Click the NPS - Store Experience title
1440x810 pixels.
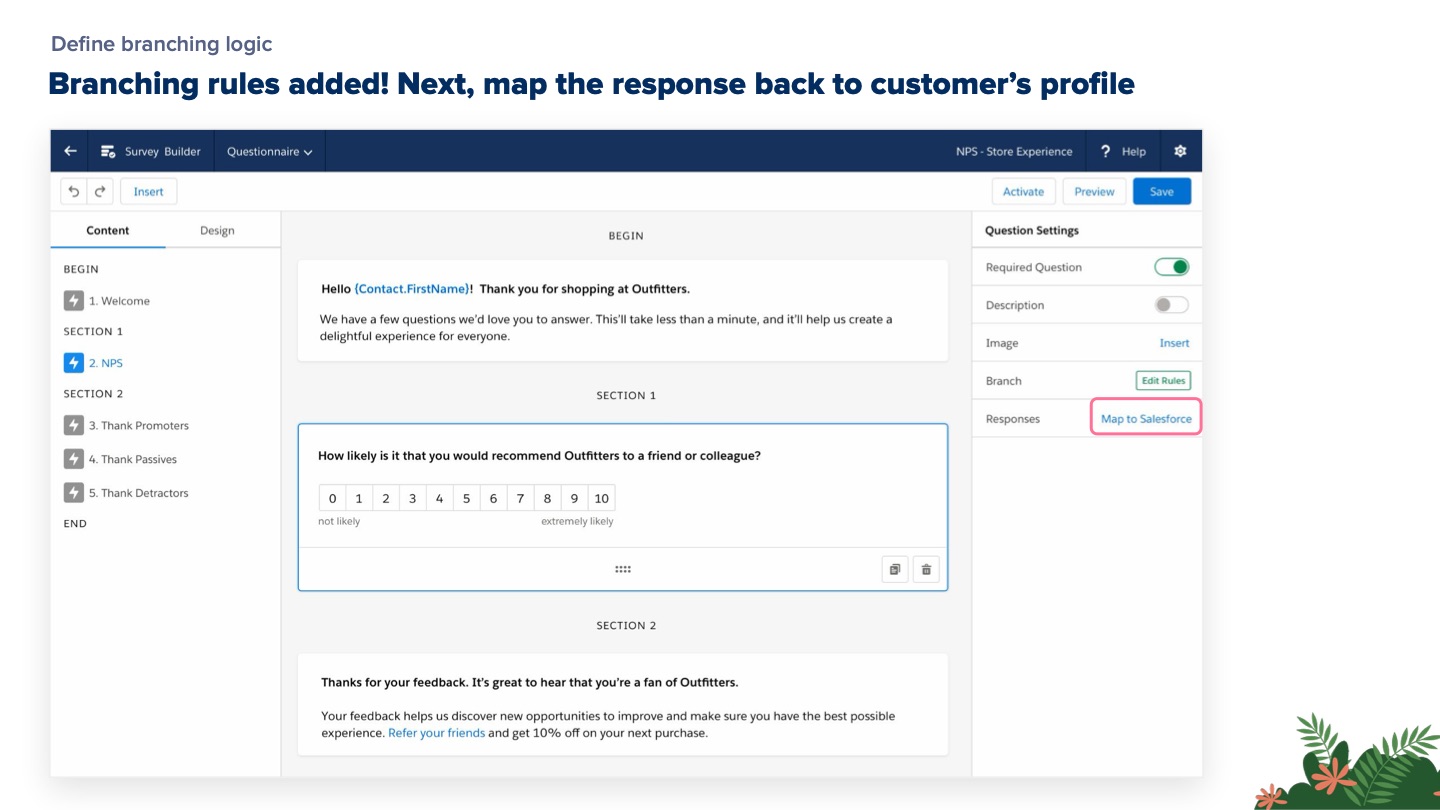[1014, 152]
